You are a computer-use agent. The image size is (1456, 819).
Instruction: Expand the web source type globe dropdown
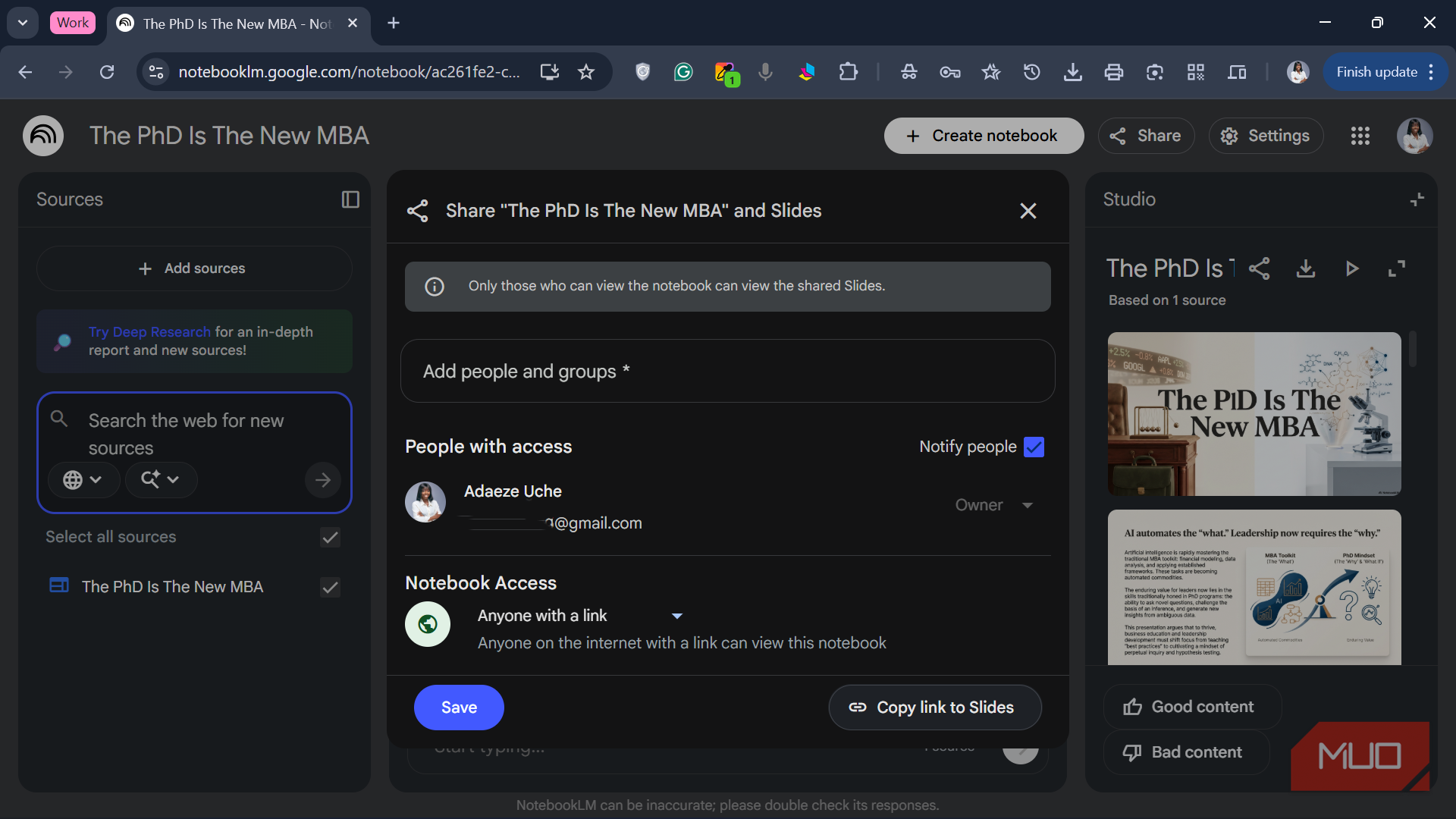(x=83, y=480)
